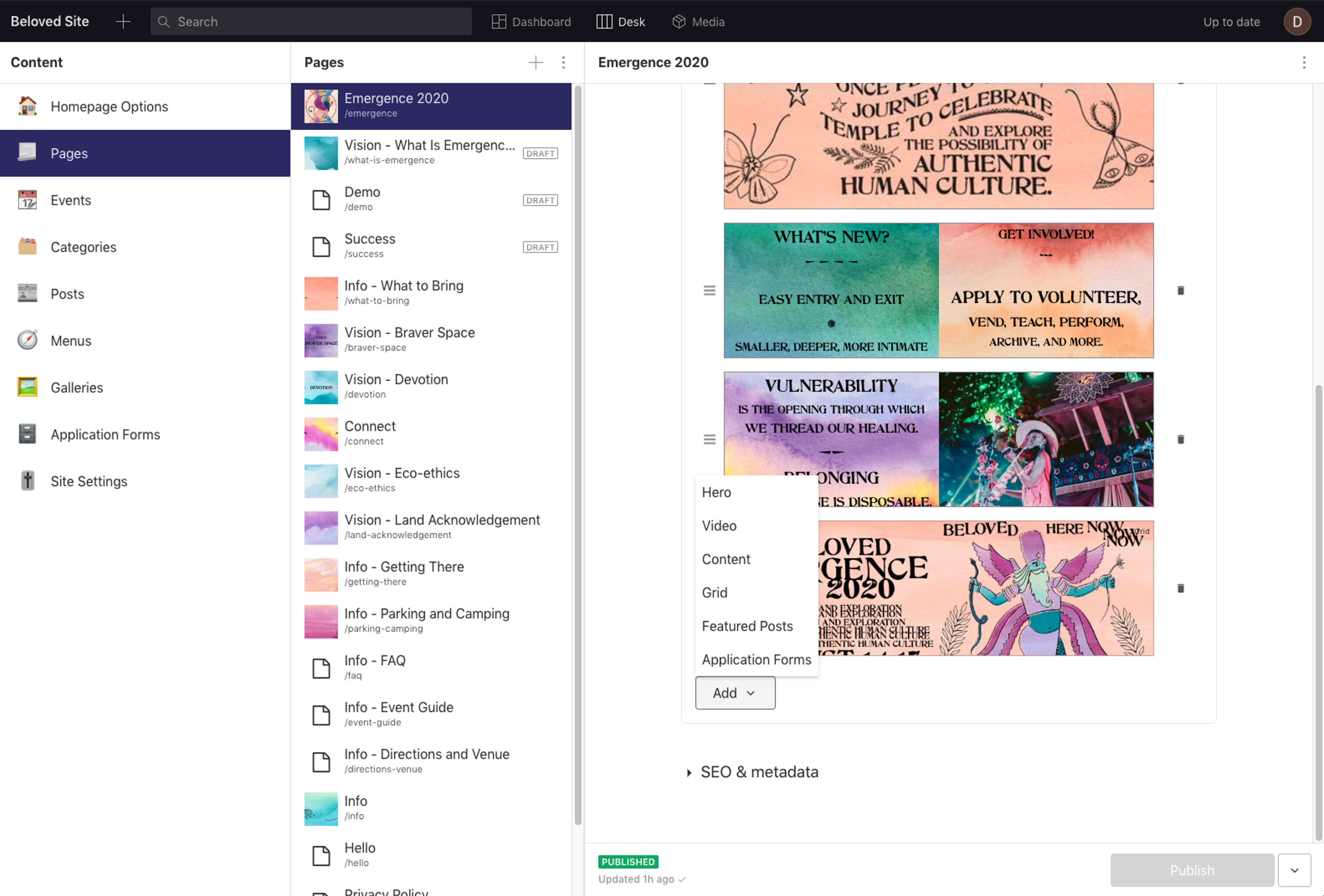
Task: Choose Hero from the Add menu
Action: pyautogui.click(x=756, y=492)
